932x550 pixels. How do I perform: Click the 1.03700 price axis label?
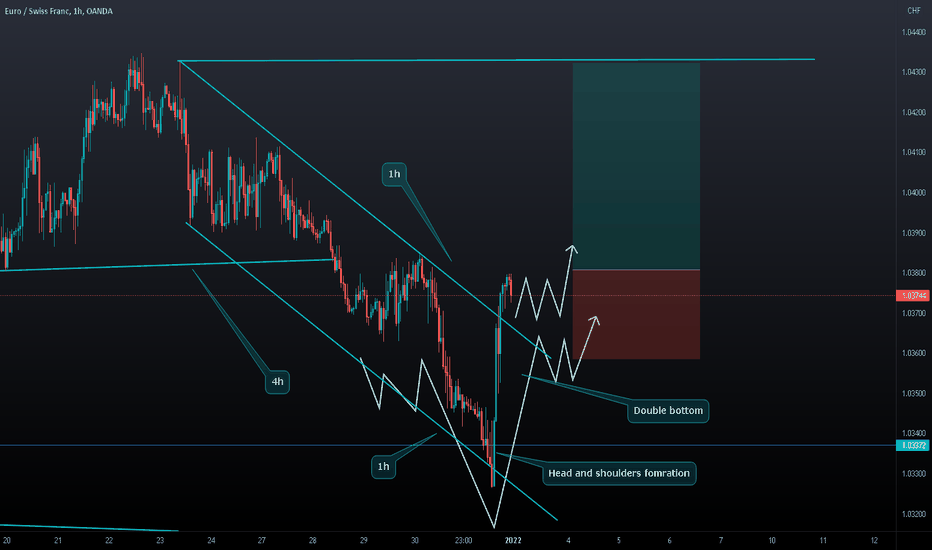coord(914,313)
